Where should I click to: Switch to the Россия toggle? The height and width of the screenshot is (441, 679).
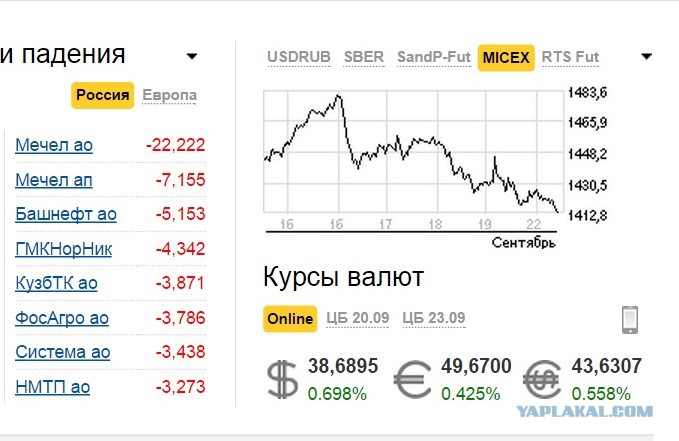pos(103,95)
